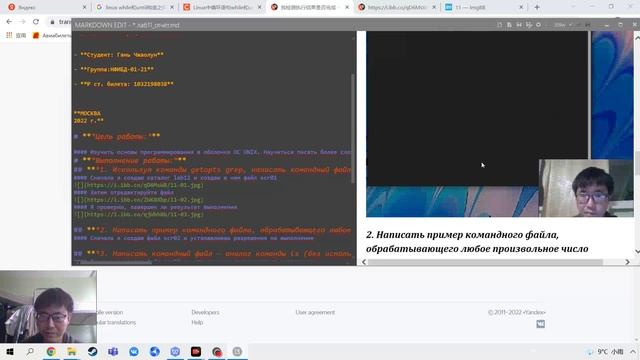Click the '№ ст. билета' line in editor
This screenshot has height=360, width=640.
(124, 84)
